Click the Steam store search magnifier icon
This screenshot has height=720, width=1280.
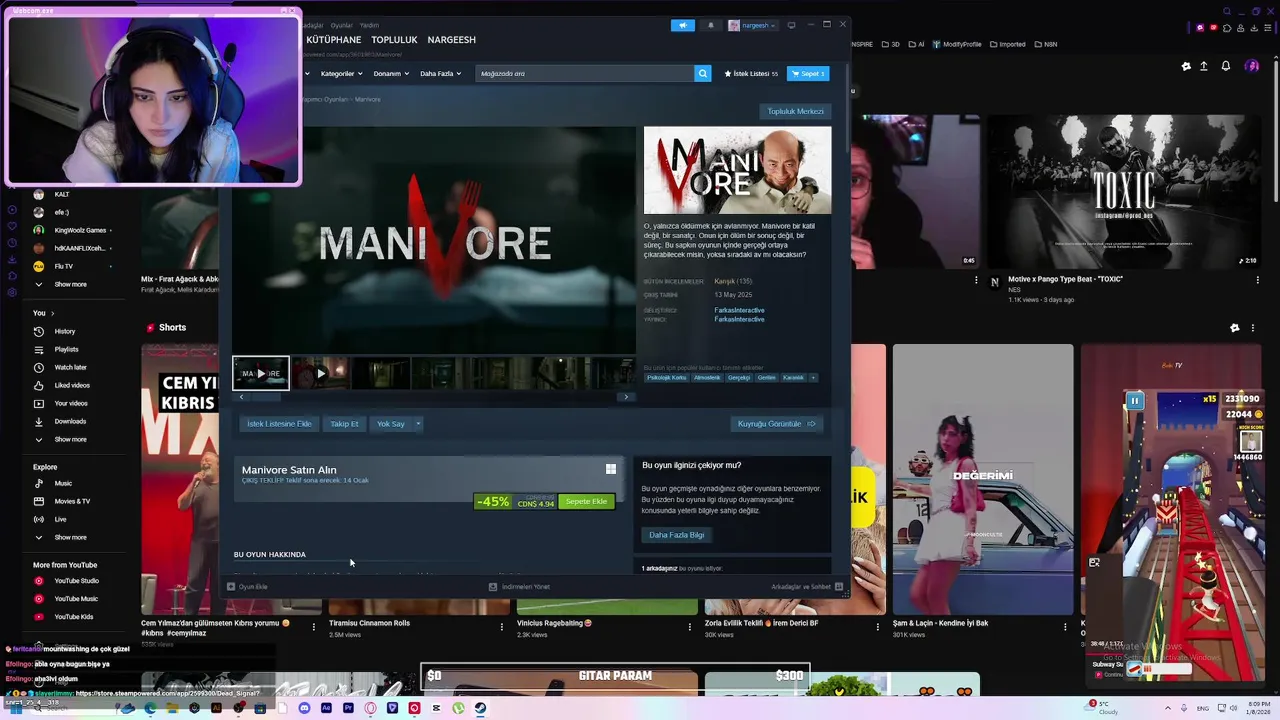point(703,73)
